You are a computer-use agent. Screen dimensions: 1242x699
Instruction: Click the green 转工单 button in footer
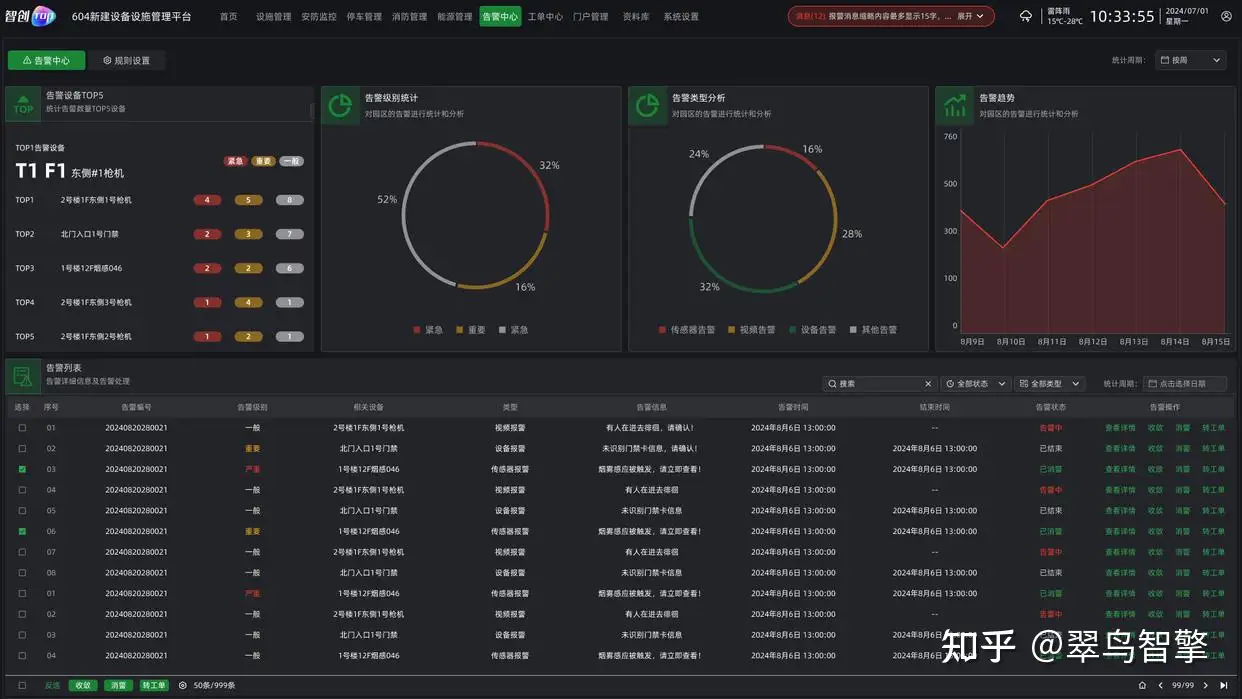click(153, 685)
